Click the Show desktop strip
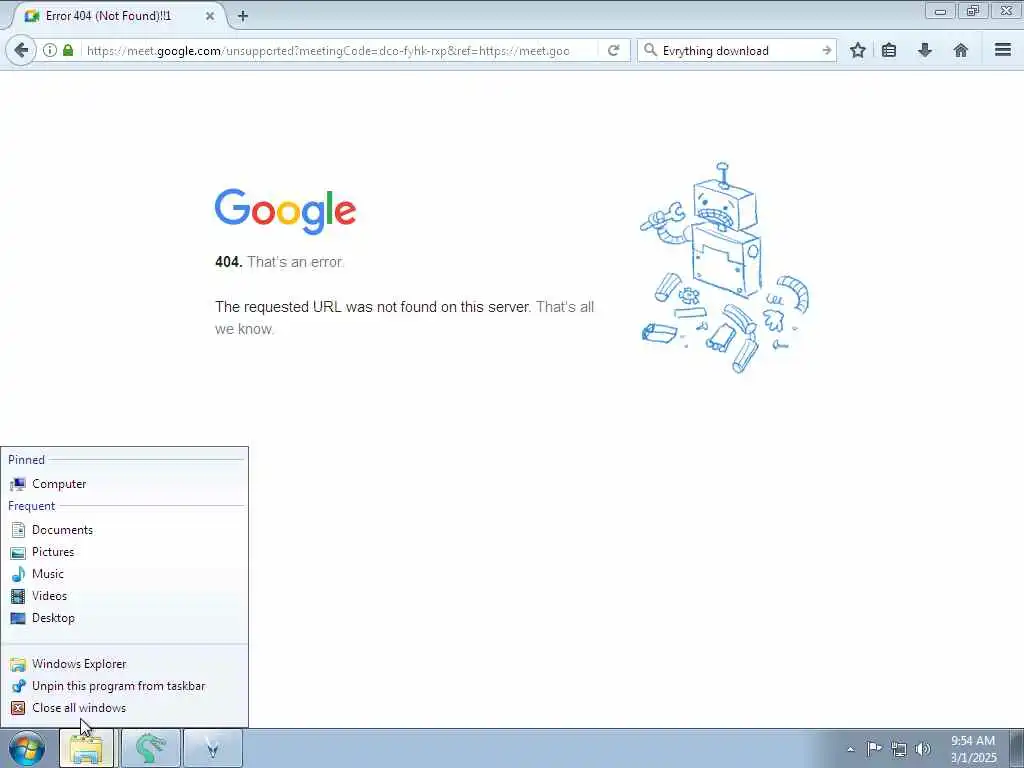This screenshot has width=1024, height=768. [1017, 748]
